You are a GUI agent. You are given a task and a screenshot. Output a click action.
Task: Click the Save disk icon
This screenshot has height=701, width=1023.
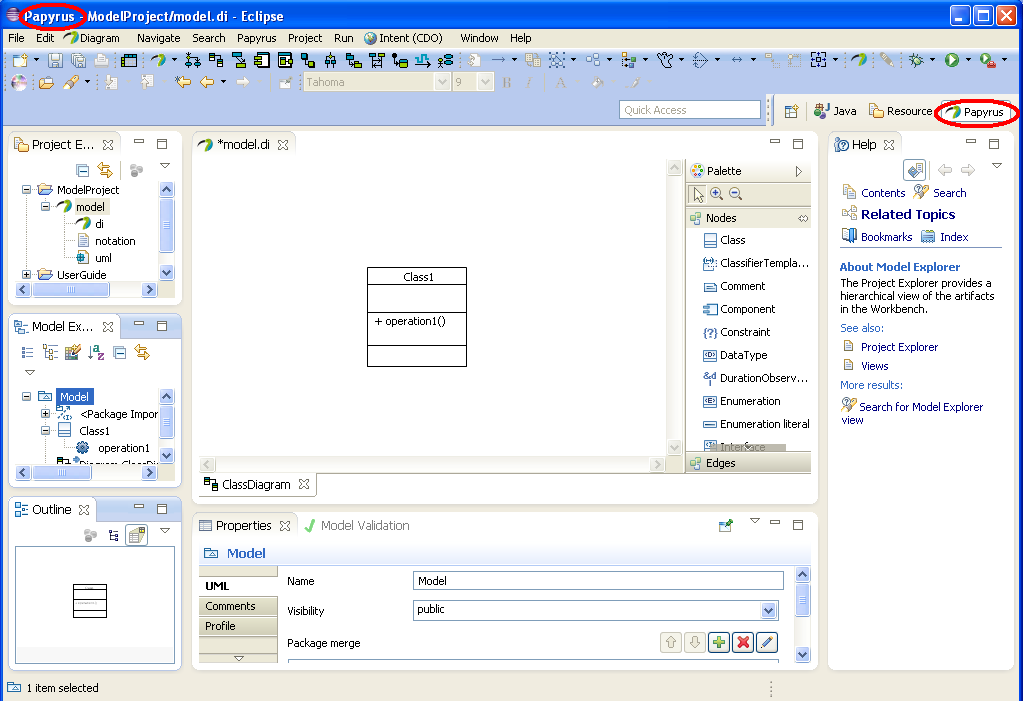click(x=55, y=61)
